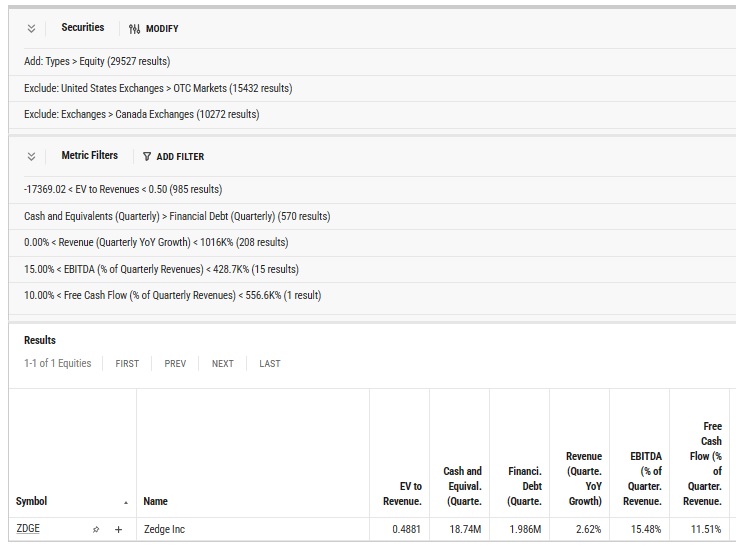This screenshot has height=554, width=736.
Task: Click the Modify sliders icon
Action: pos(134,29)
